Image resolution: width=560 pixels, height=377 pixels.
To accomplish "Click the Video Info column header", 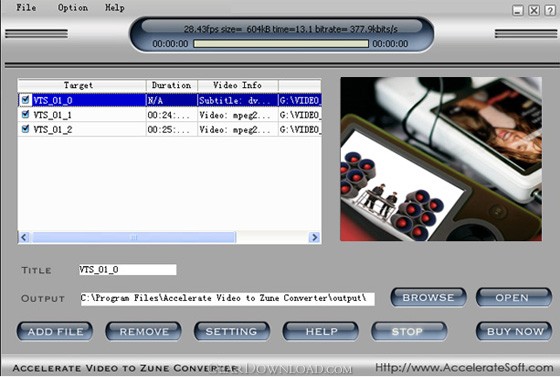I will [238, 85].
